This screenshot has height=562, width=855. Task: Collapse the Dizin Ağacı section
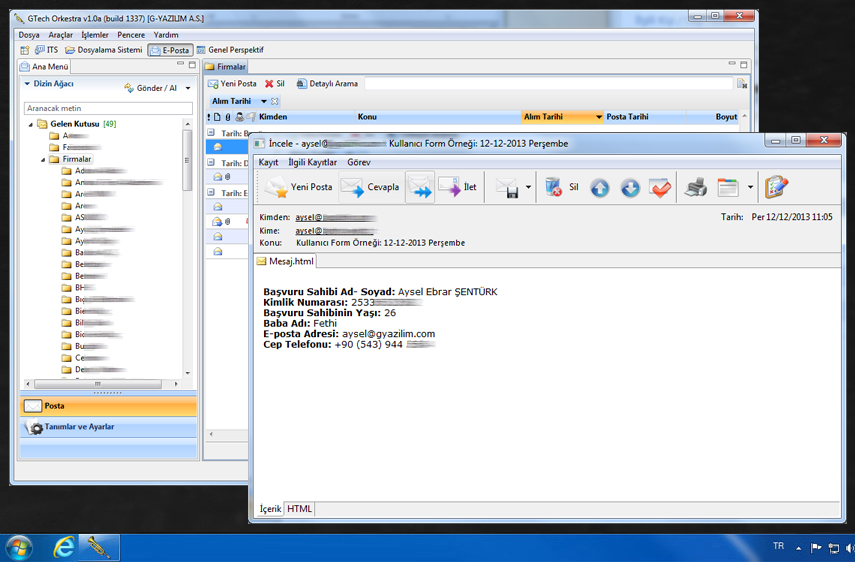click(27, 84)
